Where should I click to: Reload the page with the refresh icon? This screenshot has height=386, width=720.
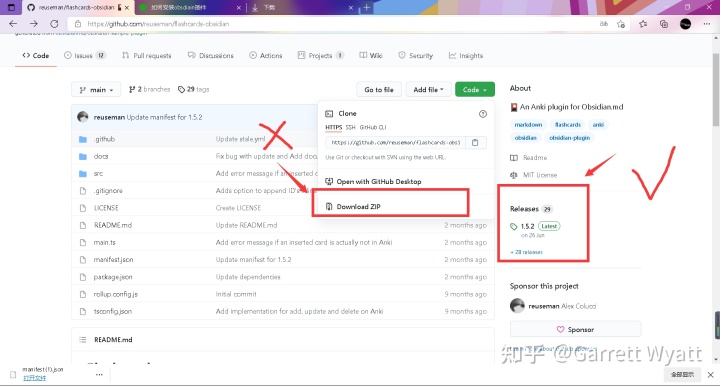(x=54, y=24)
